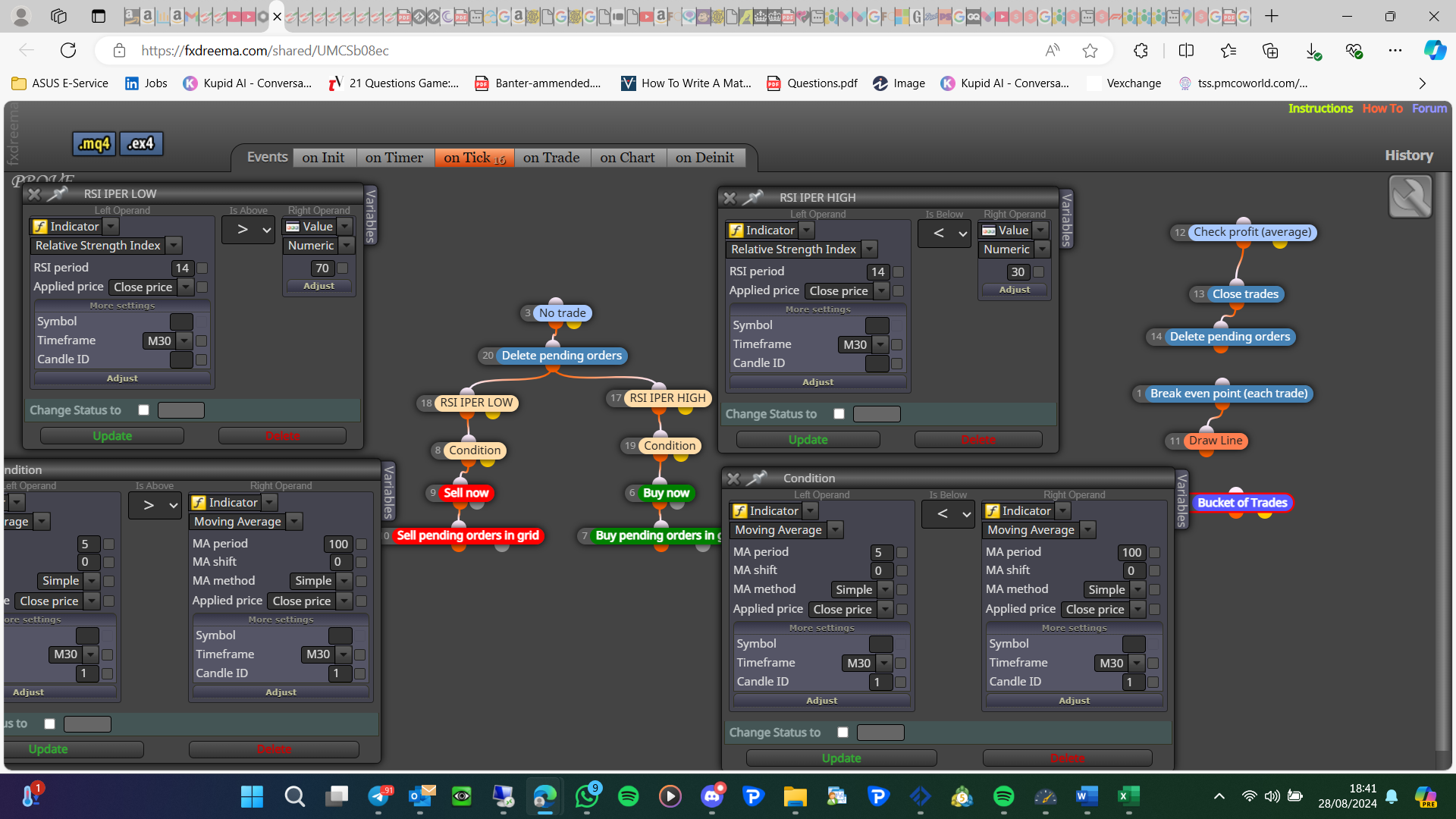Close the Condition panel with X icon
The height and width of the screenshot is (819, 1456).
pyautogui.click(x=733, y=479)
